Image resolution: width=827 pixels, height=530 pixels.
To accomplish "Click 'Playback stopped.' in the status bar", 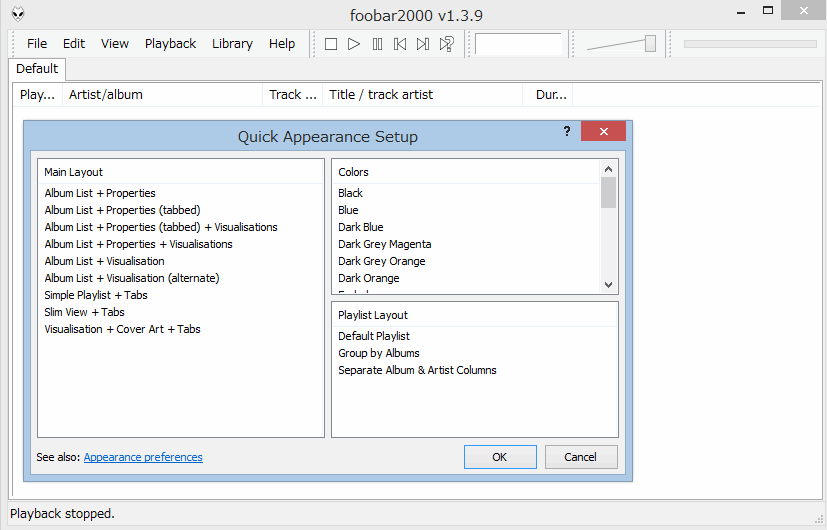I will (62, 514).
